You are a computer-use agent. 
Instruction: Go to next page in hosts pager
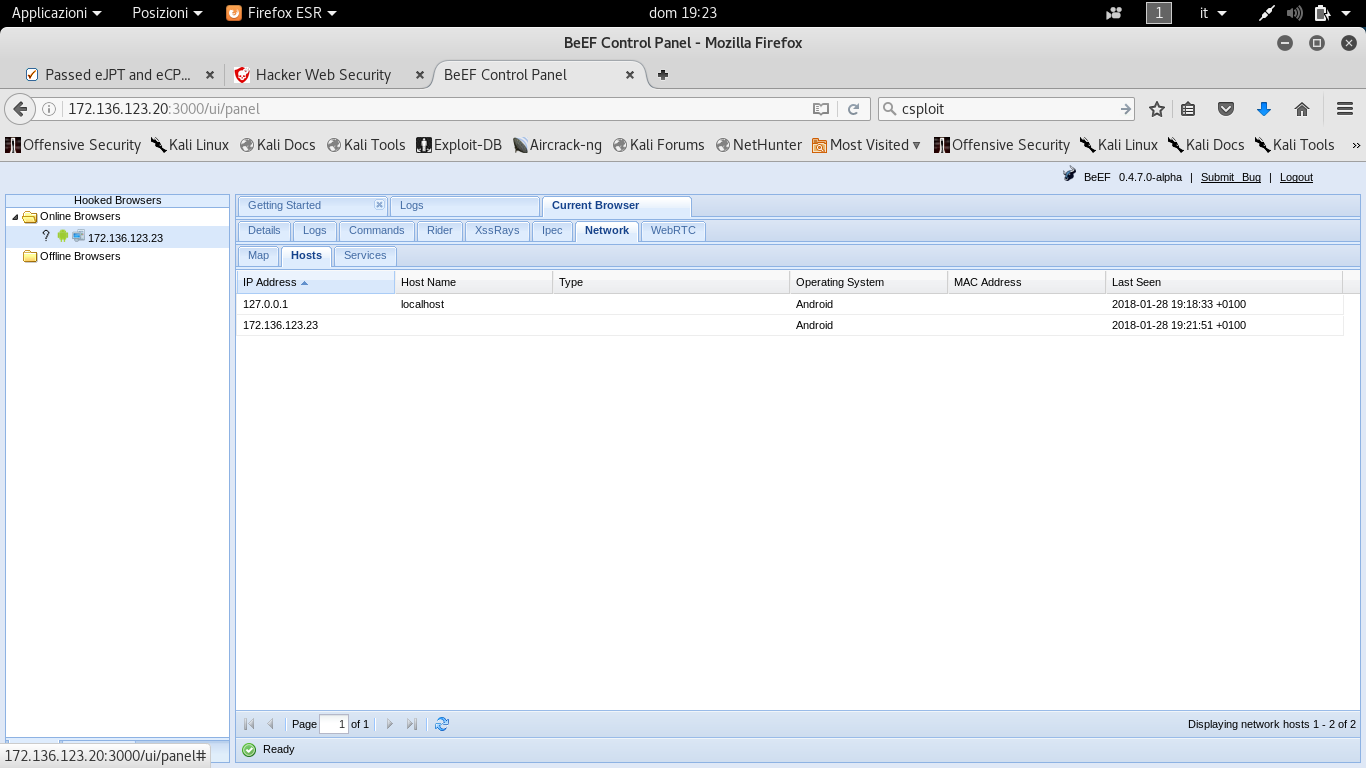390,724
